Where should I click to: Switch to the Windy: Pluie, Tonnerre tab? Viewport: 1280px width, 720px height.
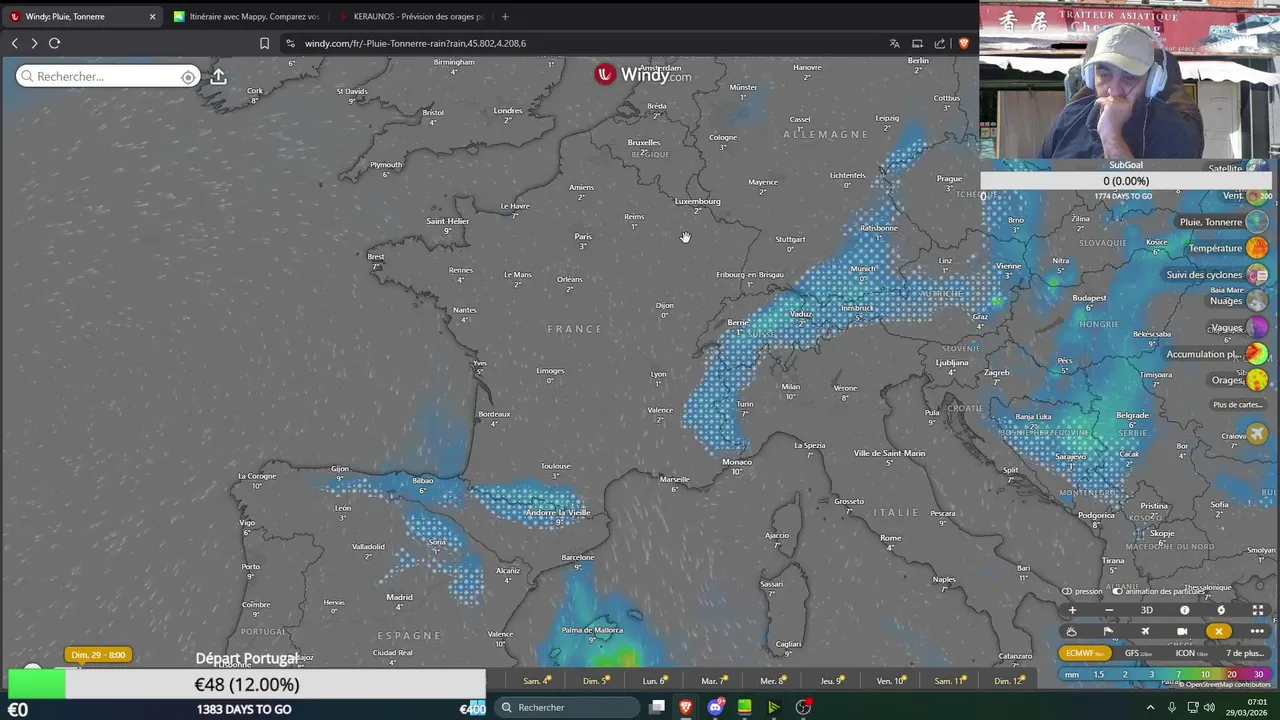80,16
